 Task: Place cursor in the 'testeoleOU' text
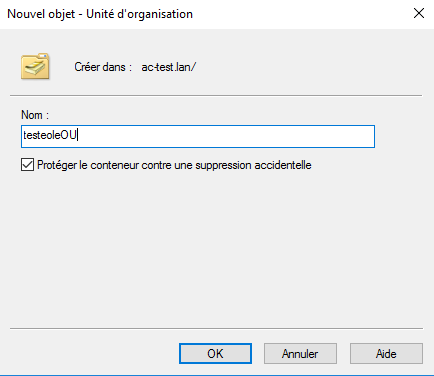click(x=50, y=135)
